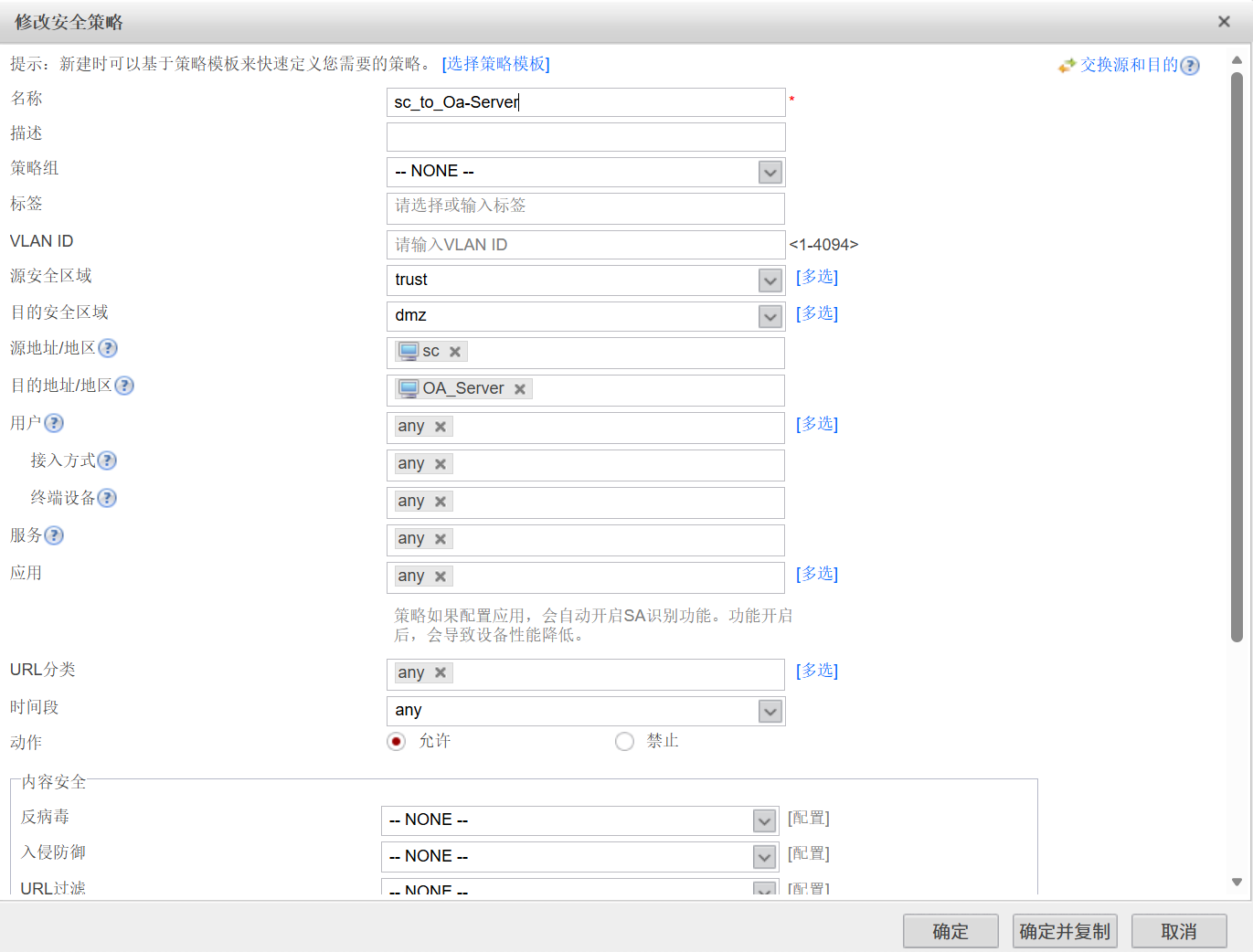The image size is (1253, 952).
Task: Click the vertical scrollbar thumb
Action: pyautogui.click(x=1237, y=357)
